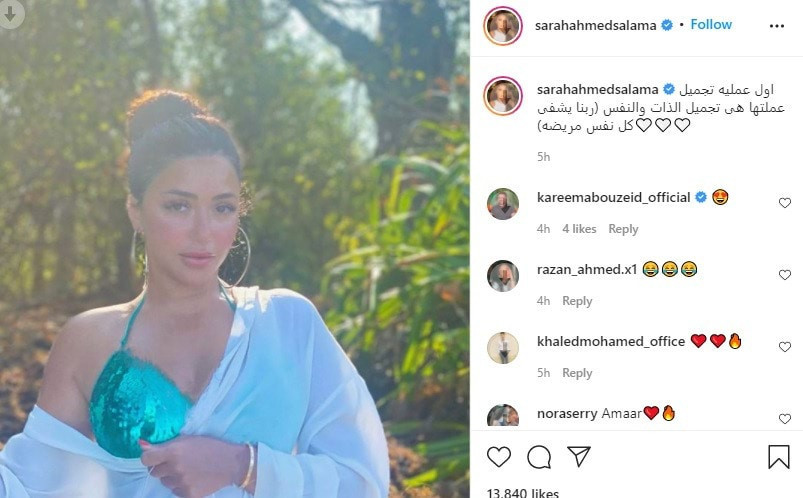The width and height of the screenshot is (803, 498).
Task: Like razan_ahmed.x1's comment
Action: [x=785, y=275]
